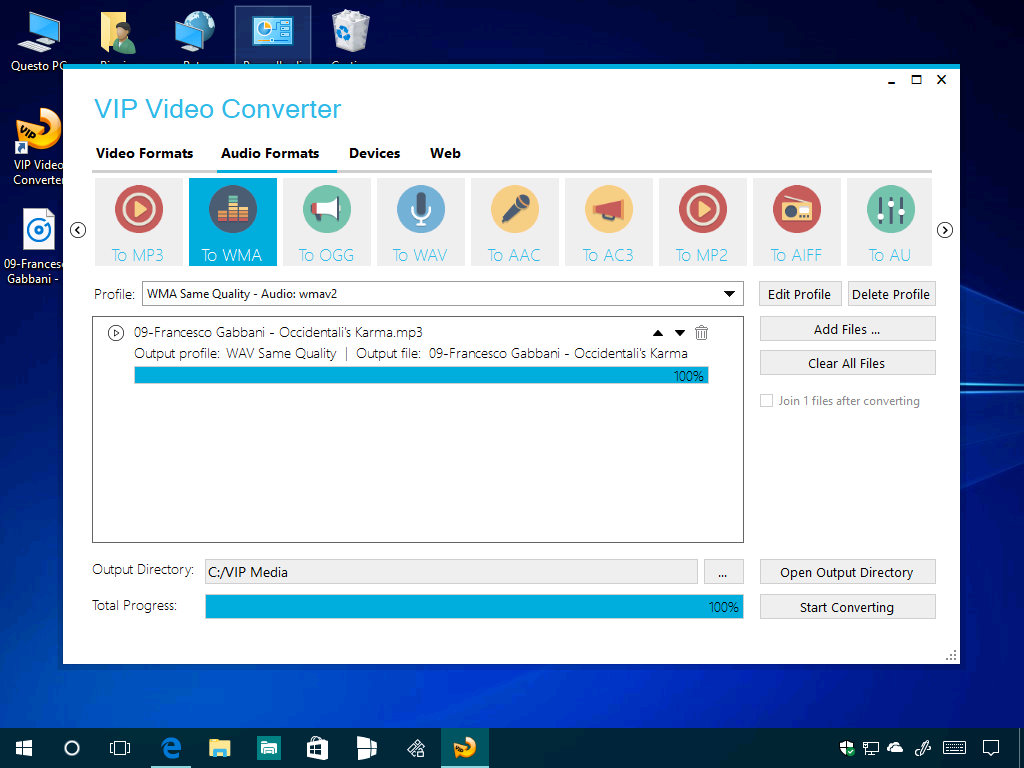The image size is (1024, 768).
Task: Select the To MP2 format icon
Action: [703, 221]
